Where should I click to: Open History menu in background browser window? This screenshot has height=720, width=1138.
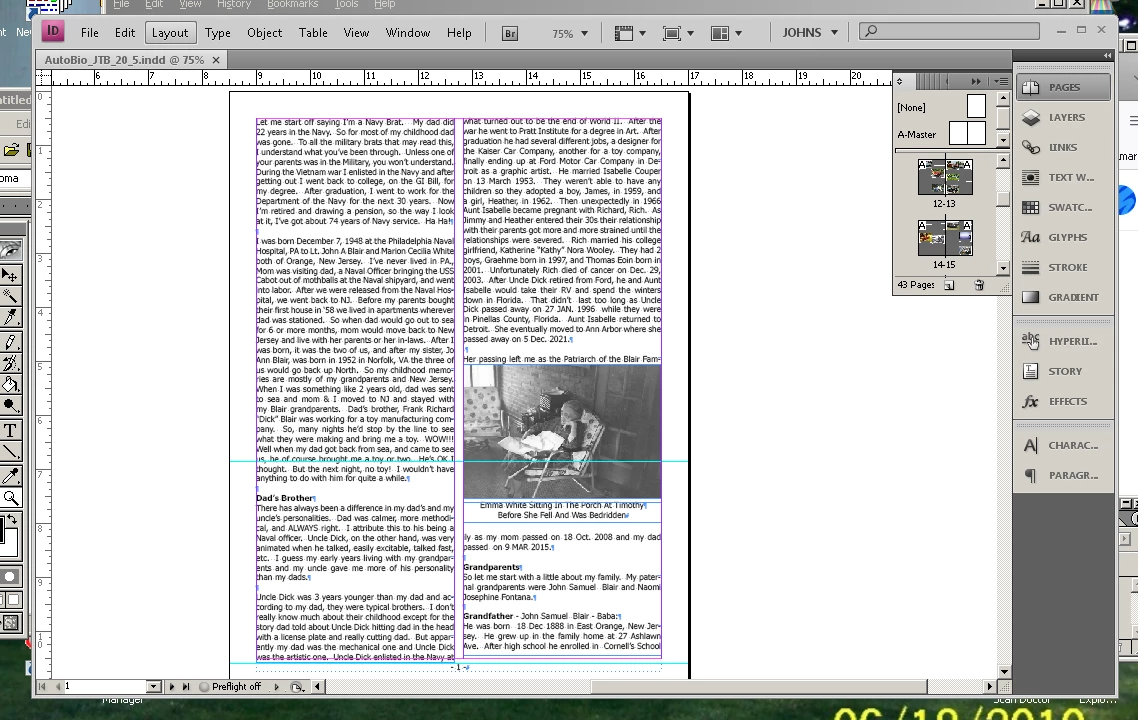[x=234, y=4]
